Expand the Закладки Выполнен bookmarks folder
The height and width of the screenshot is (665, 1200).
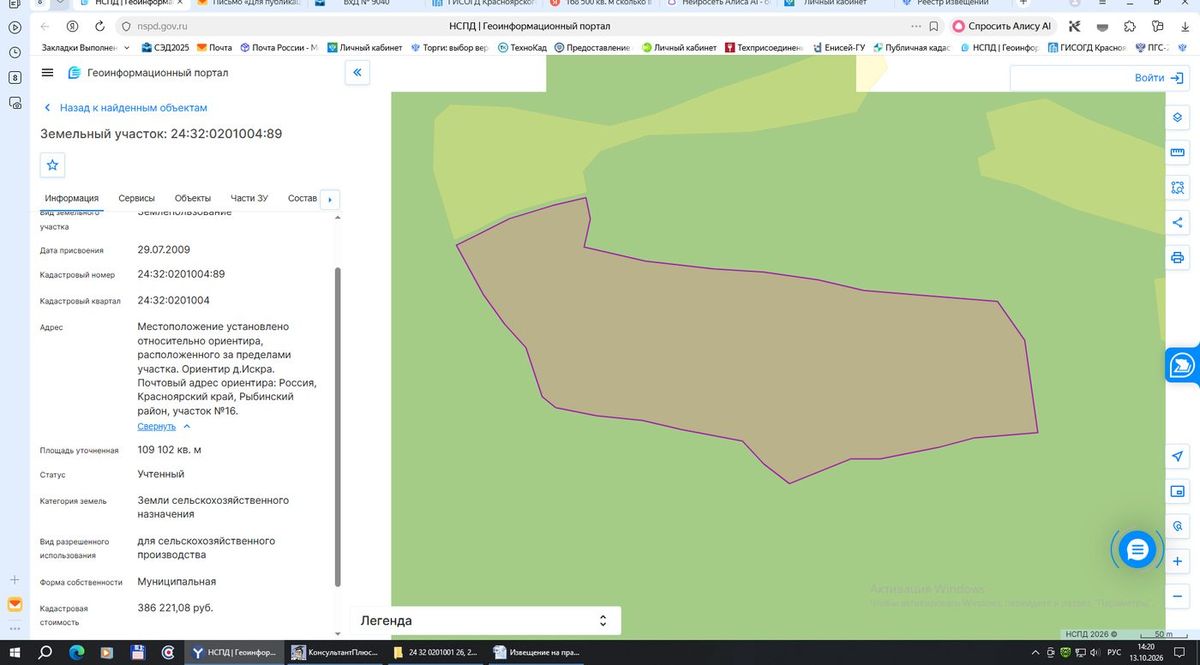pos(87,47)
